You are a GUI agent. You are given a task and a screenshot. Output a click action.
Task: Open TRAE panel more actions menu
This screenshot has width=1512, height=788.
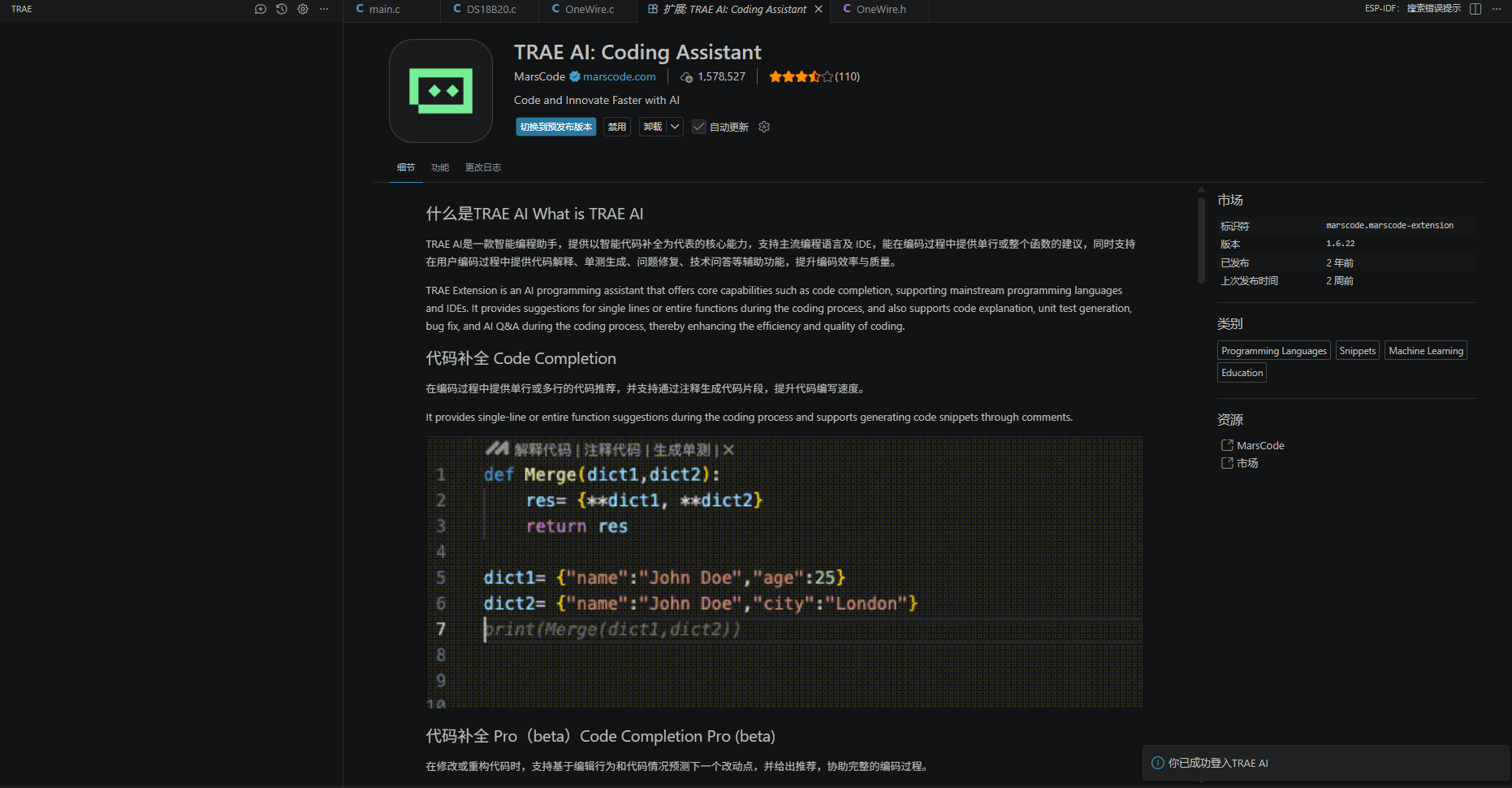[x=324, y=9]
